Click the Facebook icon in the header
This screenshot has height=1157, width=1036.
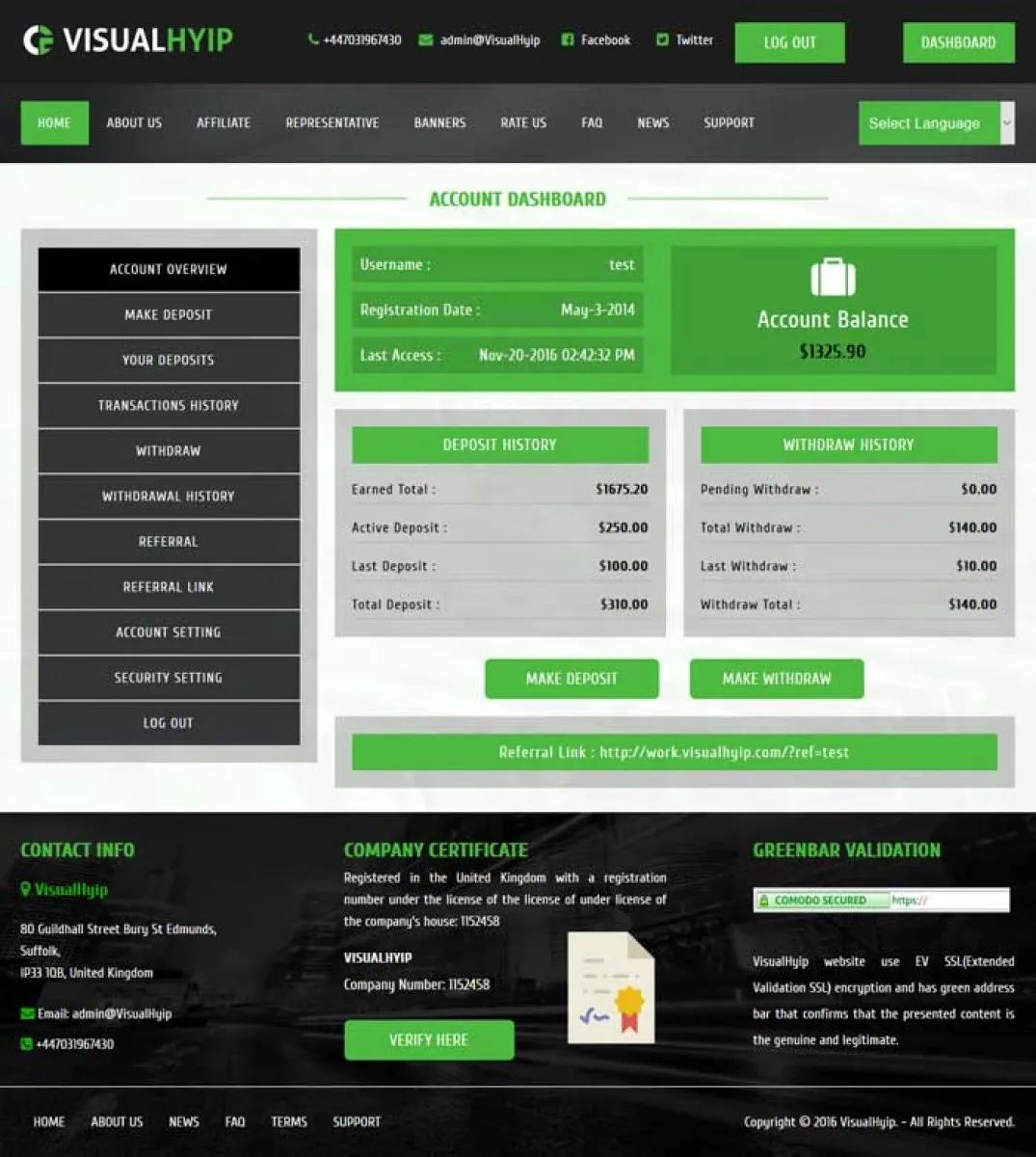(568, 40)
